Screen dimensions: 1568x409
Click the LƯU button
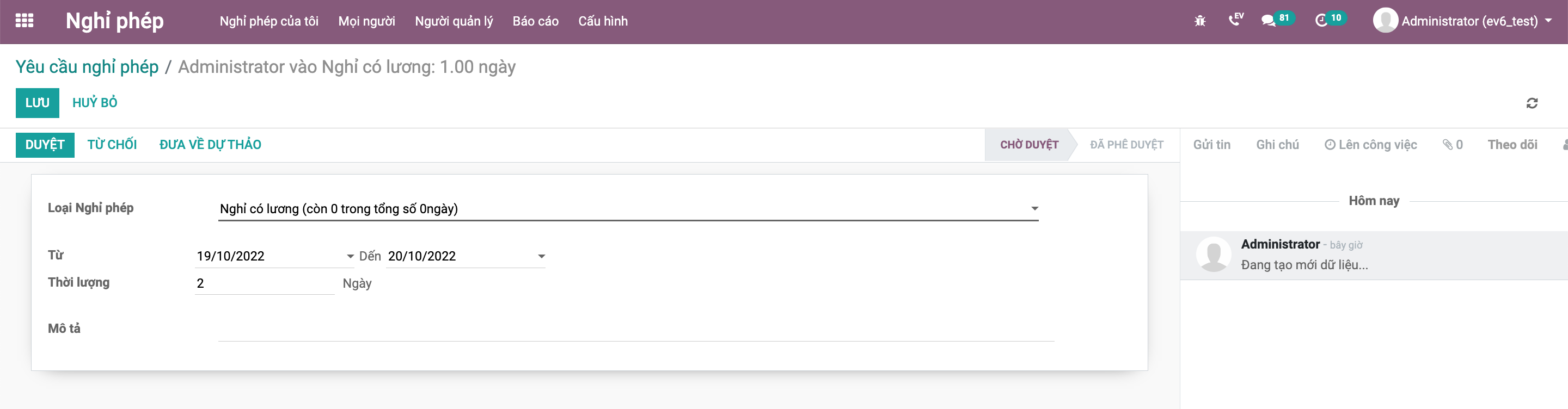click(37, 103)
